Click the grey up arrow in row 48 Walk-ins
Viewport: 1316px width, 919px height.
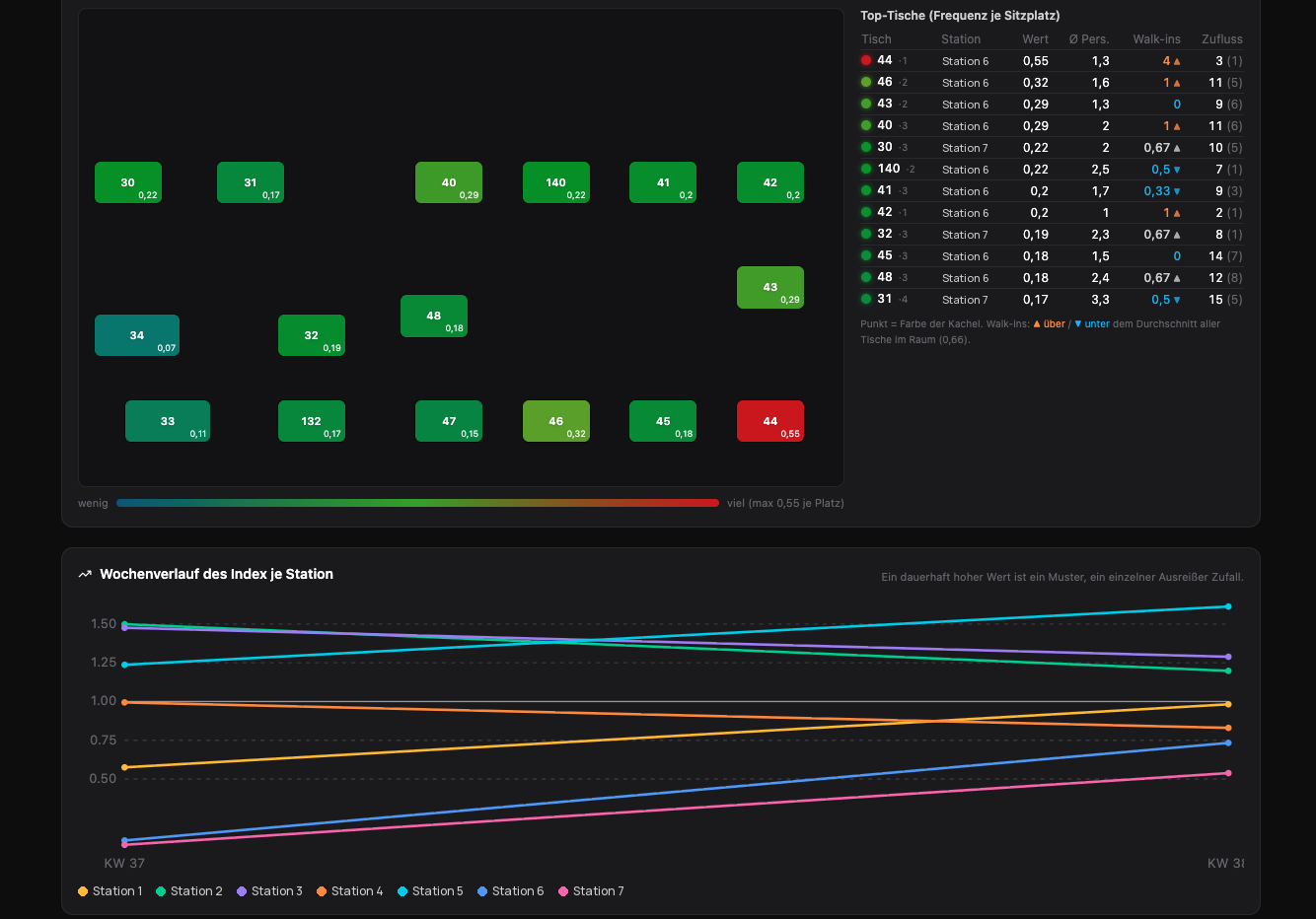click(x=1177, y=278)
